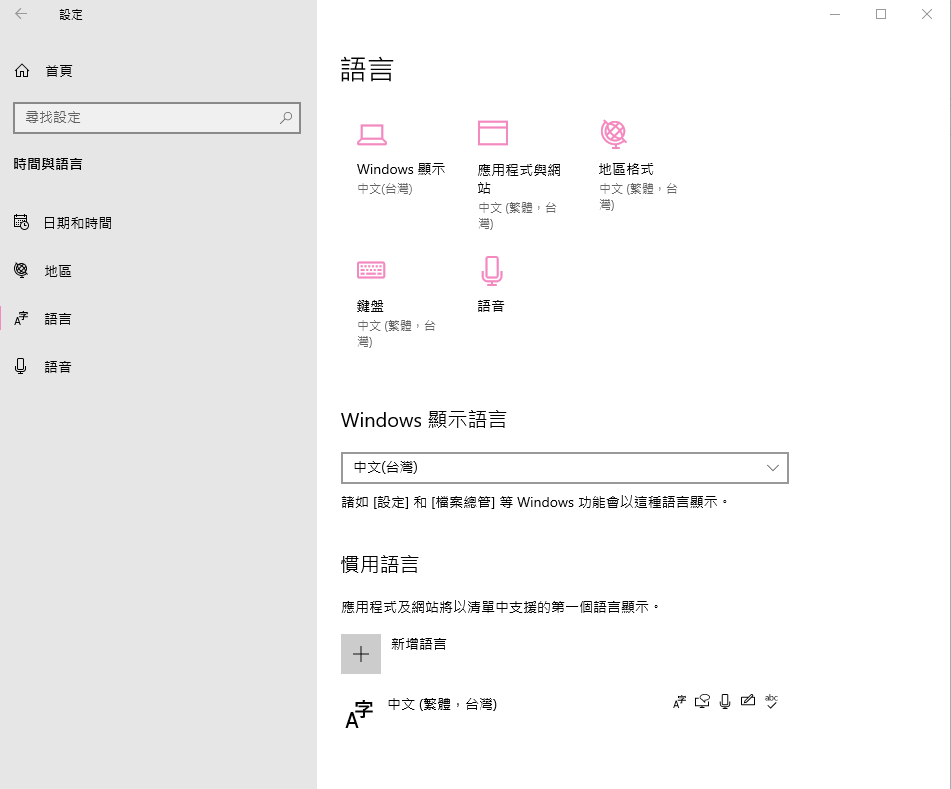Click the plus icon for 新增語言
Image resolution: width=951 pixels, height=789 pixels.
(361, 654)
